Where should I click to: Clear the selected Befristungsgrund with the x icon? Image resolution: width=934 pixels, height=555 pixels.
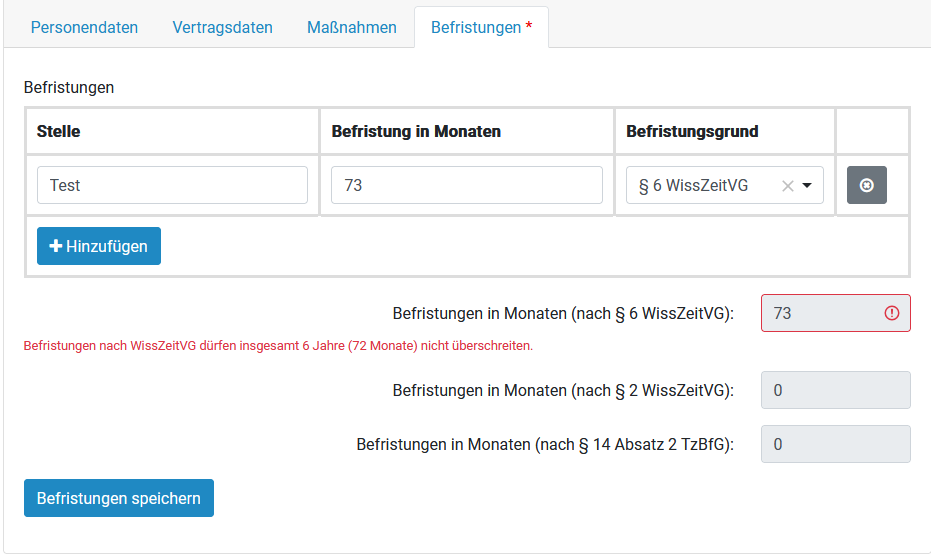(x=787, y=185)
